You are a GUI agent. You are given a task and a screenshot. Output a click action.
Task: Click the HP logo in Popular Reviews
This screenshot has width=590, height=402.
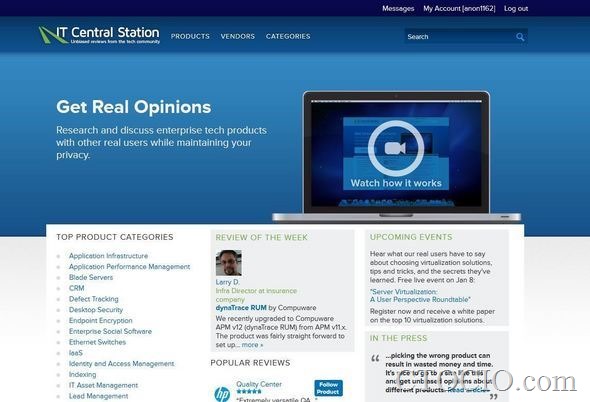coord(222,394)
